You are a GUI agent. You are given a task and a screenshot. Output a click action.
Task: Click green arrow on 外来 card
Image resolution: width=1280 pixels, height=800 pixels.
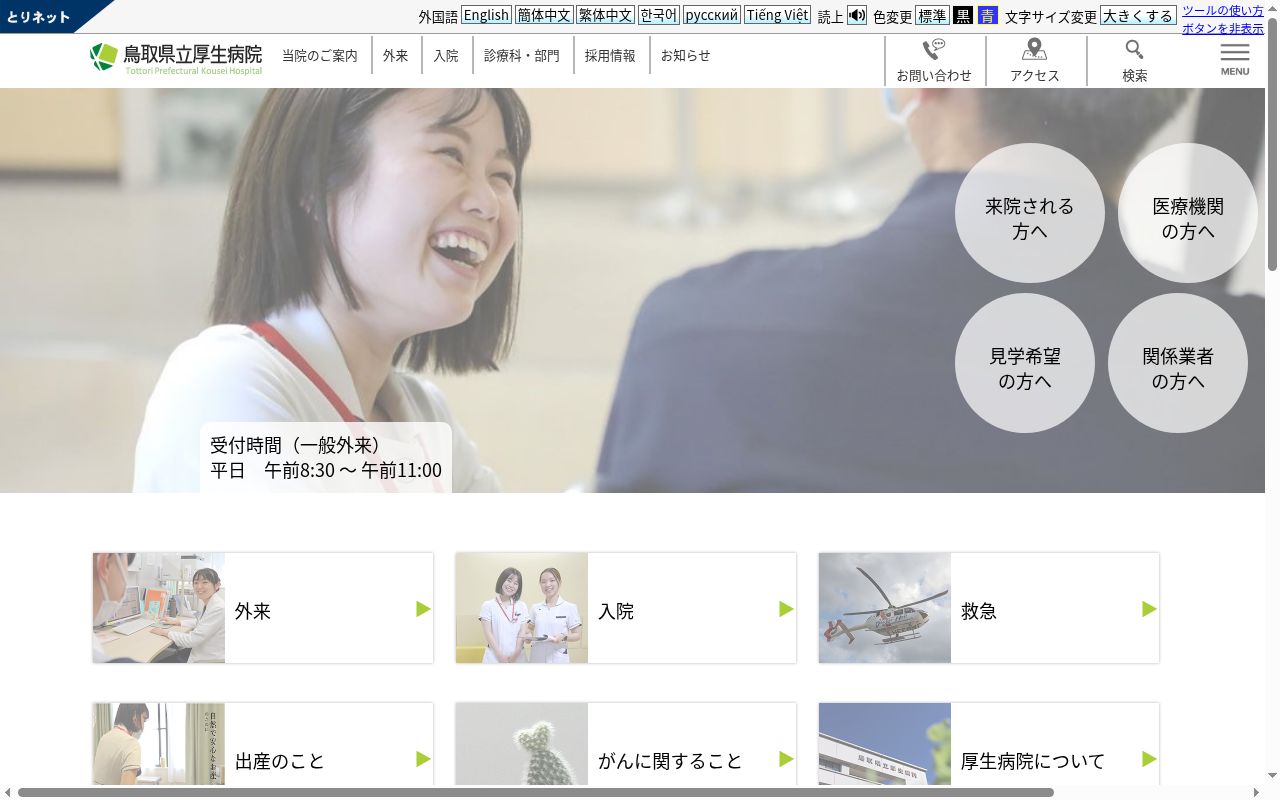click(423, 609)
